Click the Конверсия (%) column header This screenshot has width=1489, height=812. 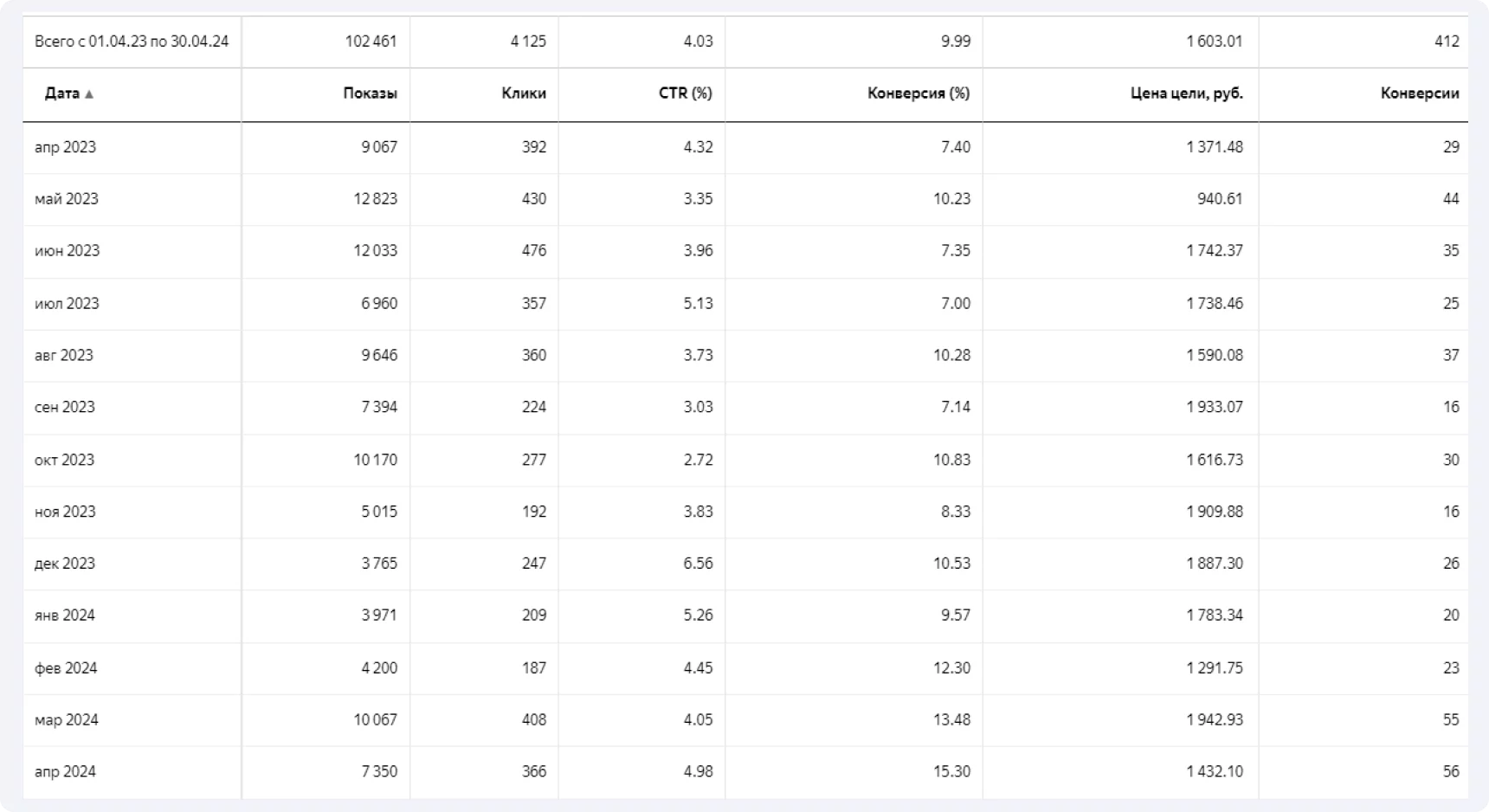point(919,93)
